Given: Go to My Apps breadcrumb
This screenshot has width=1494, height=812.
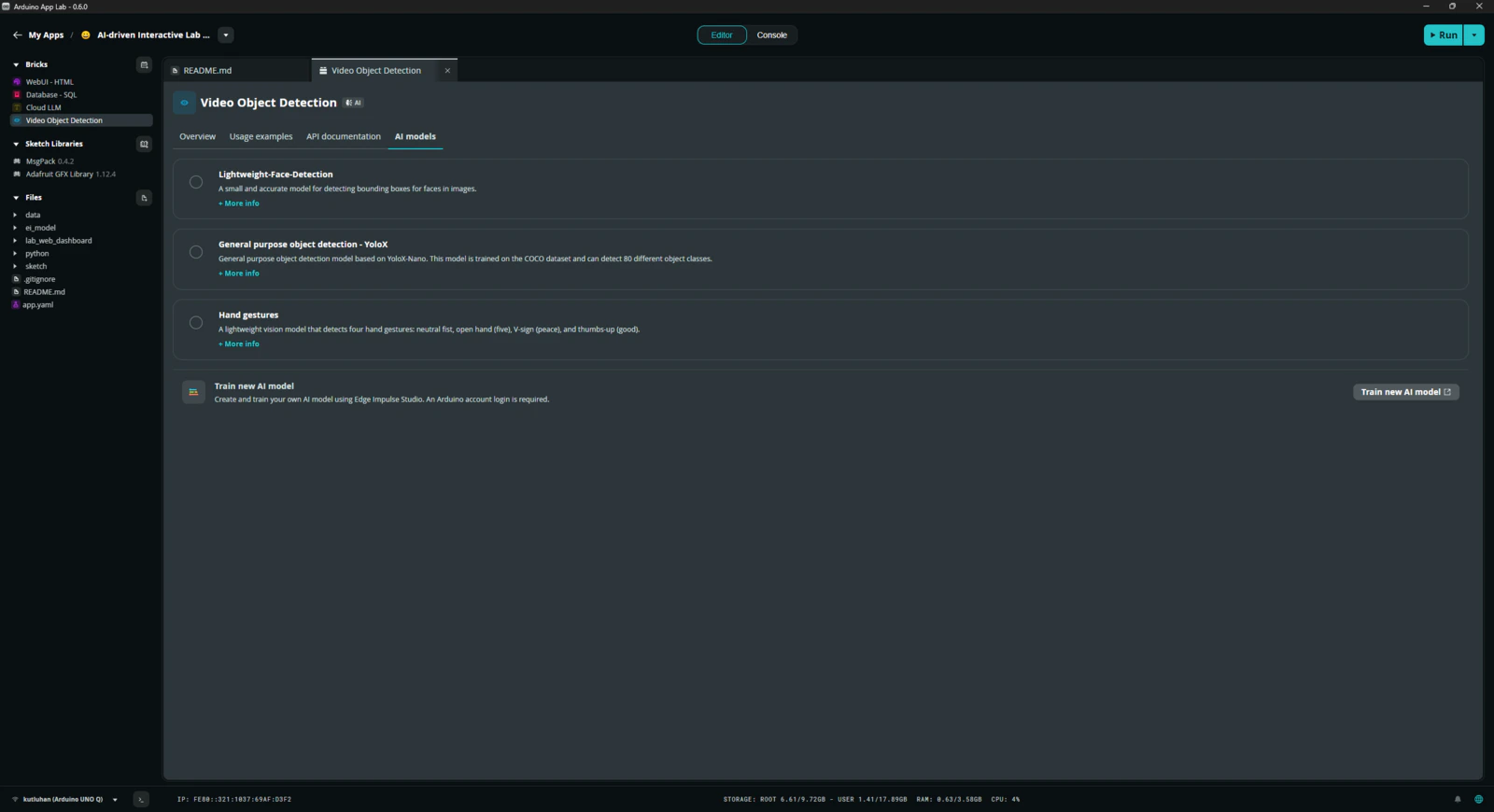Looking at the screenshot, I should point(46,35).
